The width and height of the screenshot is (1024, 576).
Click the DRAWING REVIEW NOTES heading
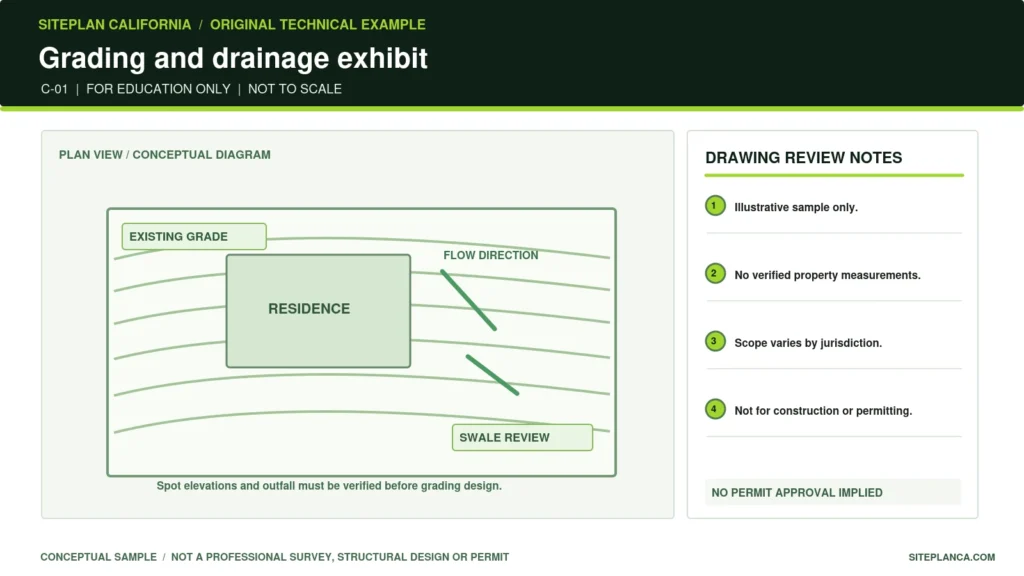click(803, 157)
